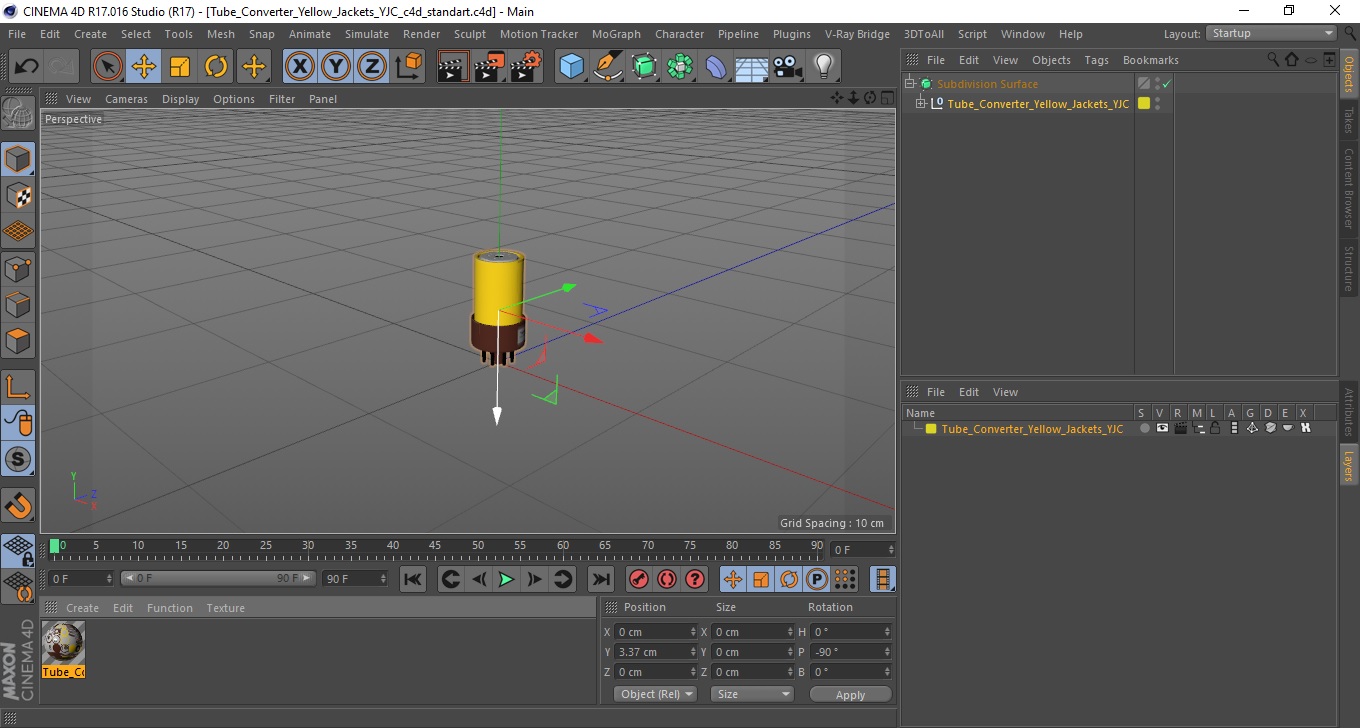Add a Cube primitive object

tap(572, 67)
